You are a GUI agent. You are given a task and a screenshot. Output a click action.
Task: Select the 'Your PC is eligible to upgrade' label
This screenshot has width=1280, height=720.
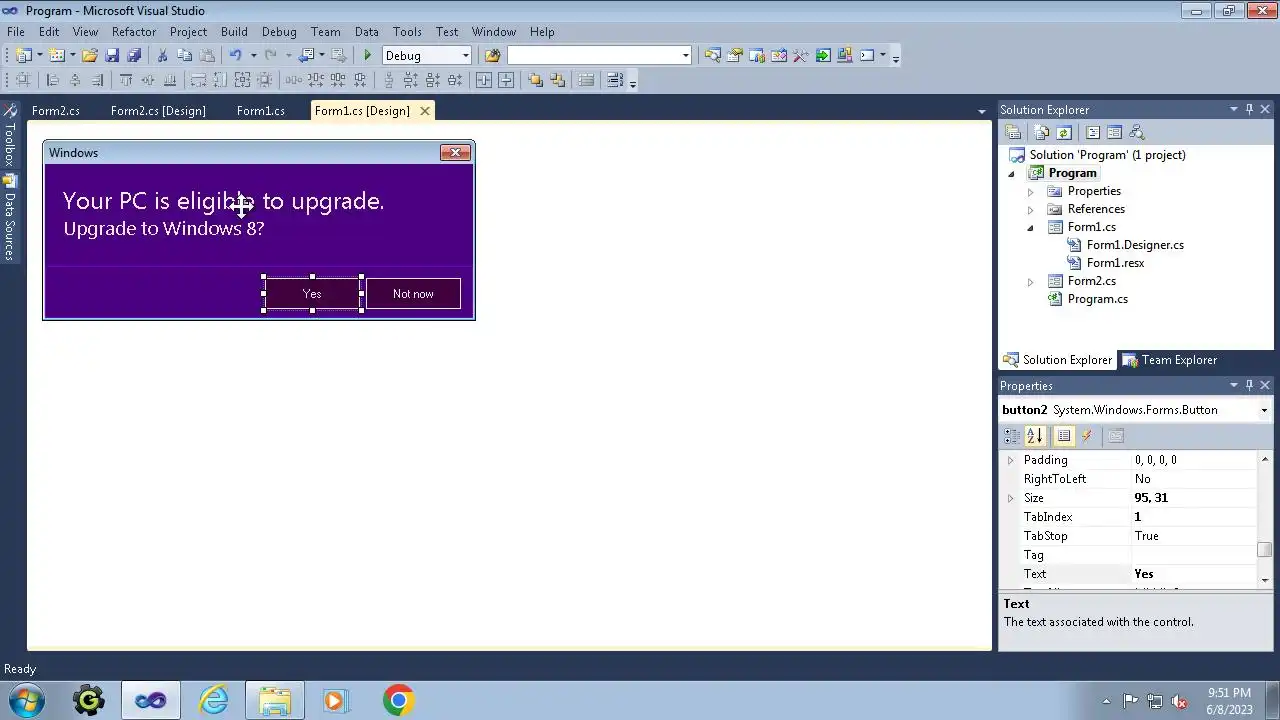(x=224, y=201)
